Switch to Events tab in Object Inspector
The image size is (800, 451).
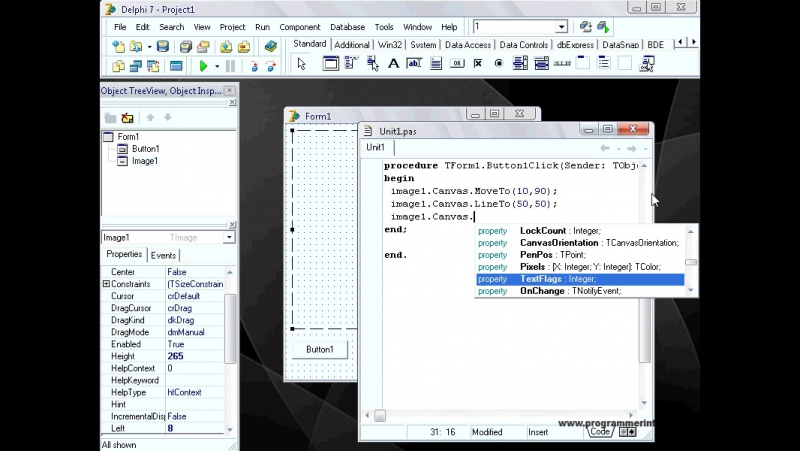163,256
